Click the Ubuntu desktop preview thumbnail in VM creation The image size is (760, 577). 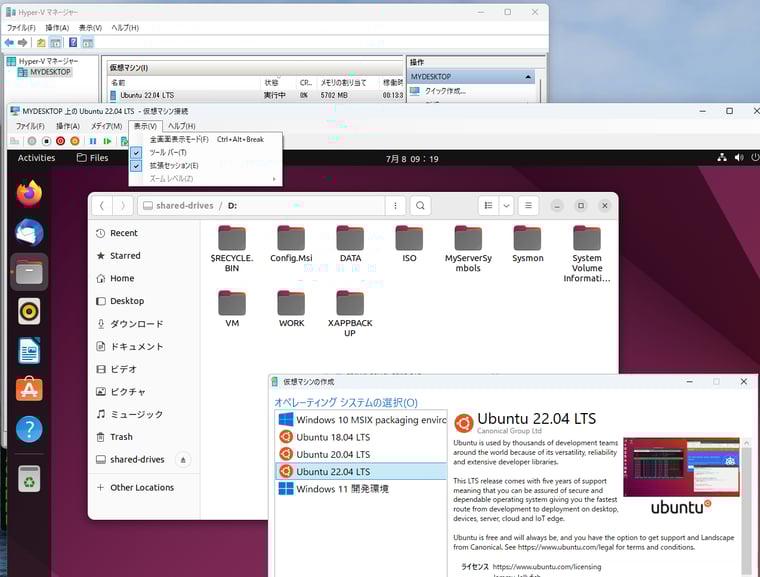pyautogui.click(x=681, y=467)
